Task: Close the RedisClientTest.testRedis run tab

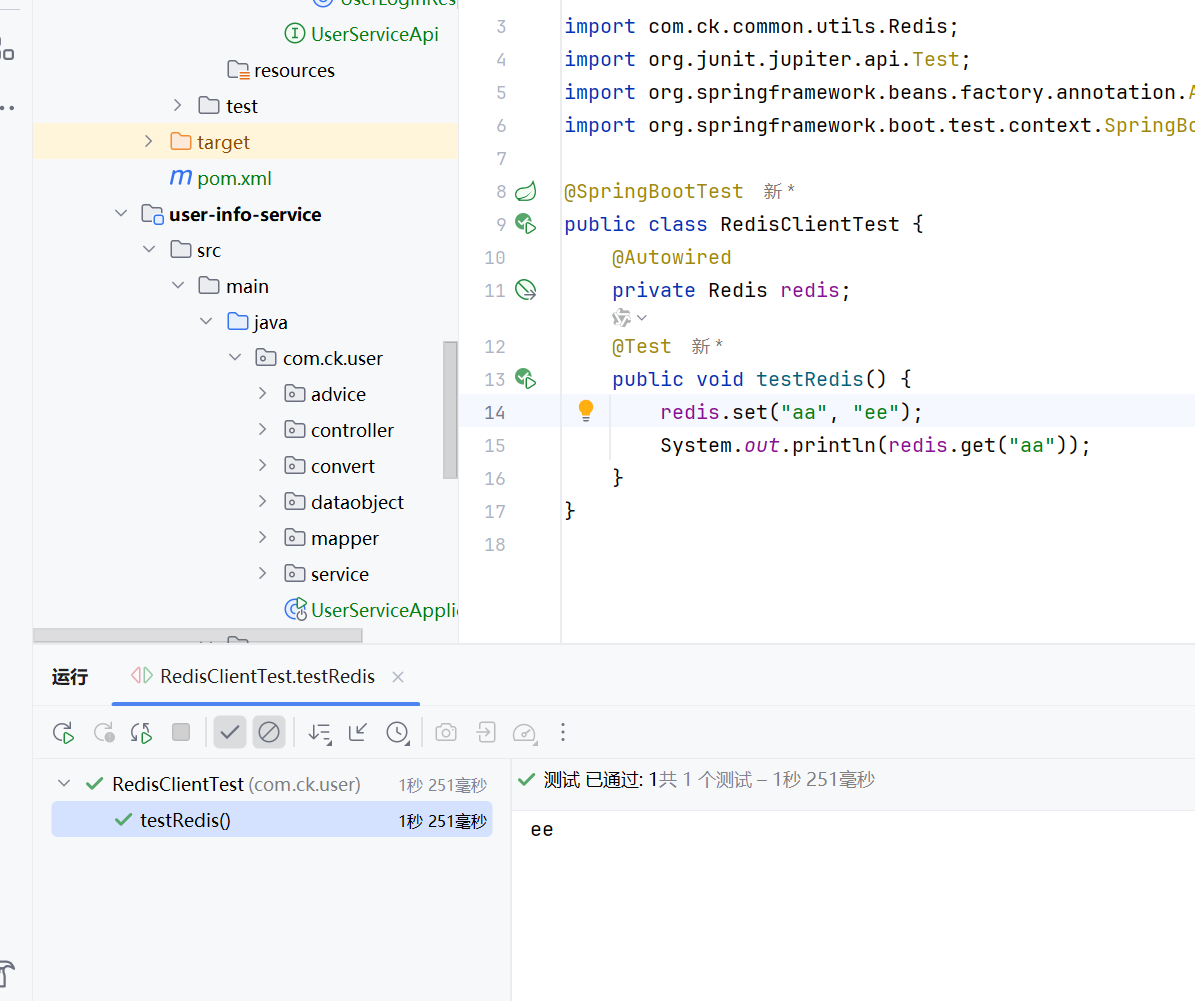Action: pos(398,677)
